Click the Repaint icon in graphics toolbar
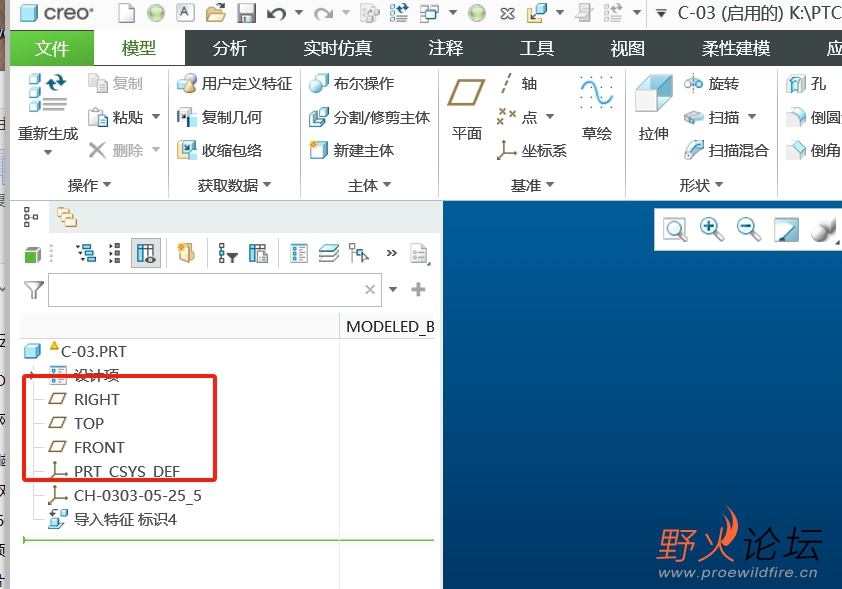This screenshot has width=842, height=589. coord(786,230)
